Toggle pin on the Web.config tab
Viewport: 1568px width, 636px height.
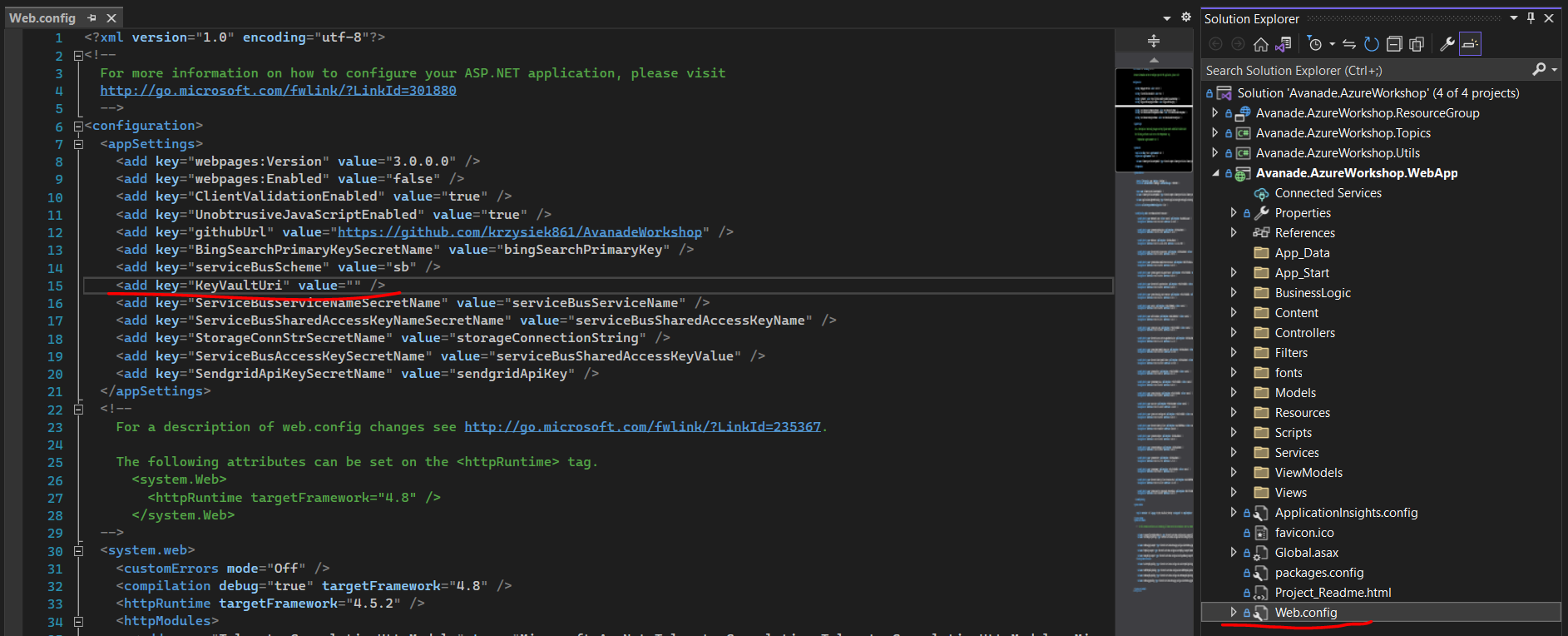(x=92, y=17)
